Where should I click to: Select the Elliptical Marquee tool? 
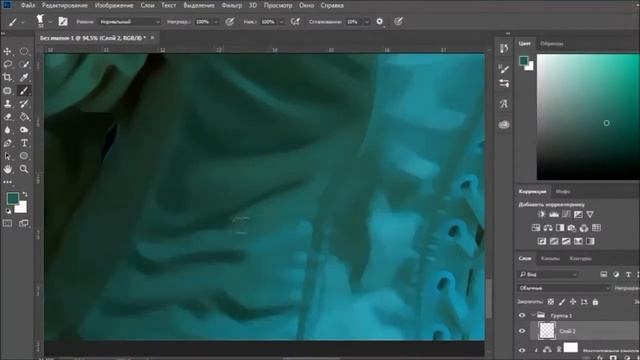tap(24, 51)
